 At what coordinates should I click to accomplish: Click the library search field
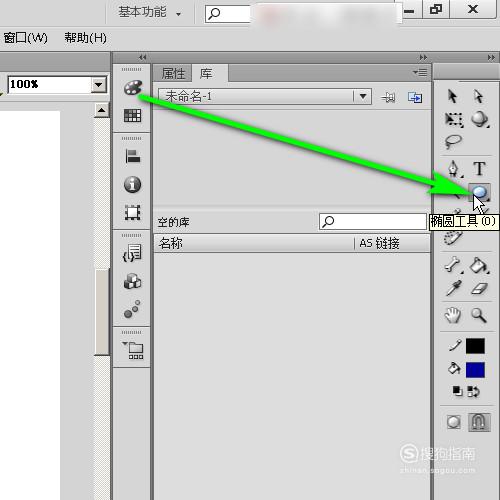click(373, 221)
